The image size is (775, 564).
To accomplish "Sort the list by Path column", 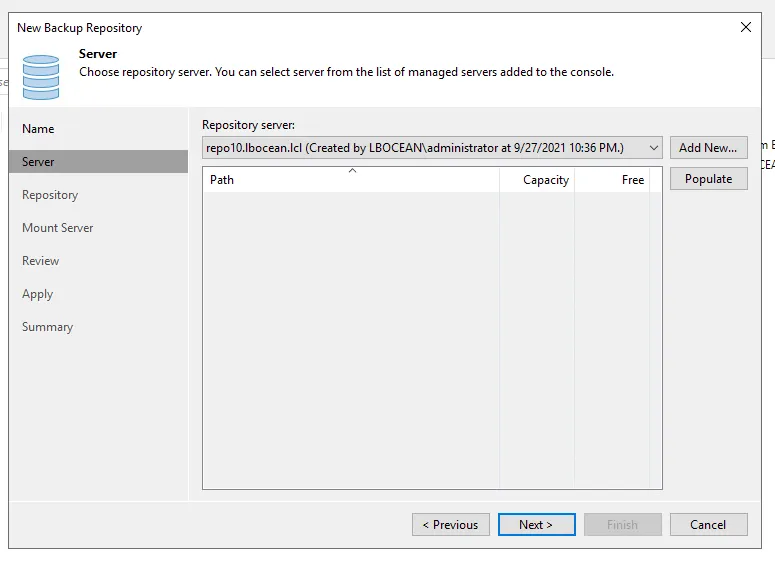I will [x=350, y=180].
